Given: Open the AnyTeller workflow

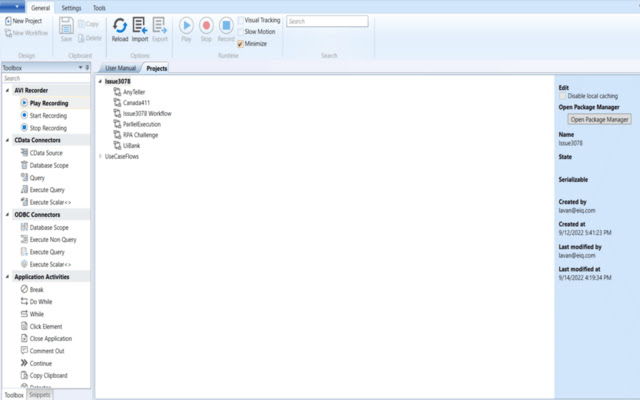Looking at the screenshot, I should pos(129,92).
